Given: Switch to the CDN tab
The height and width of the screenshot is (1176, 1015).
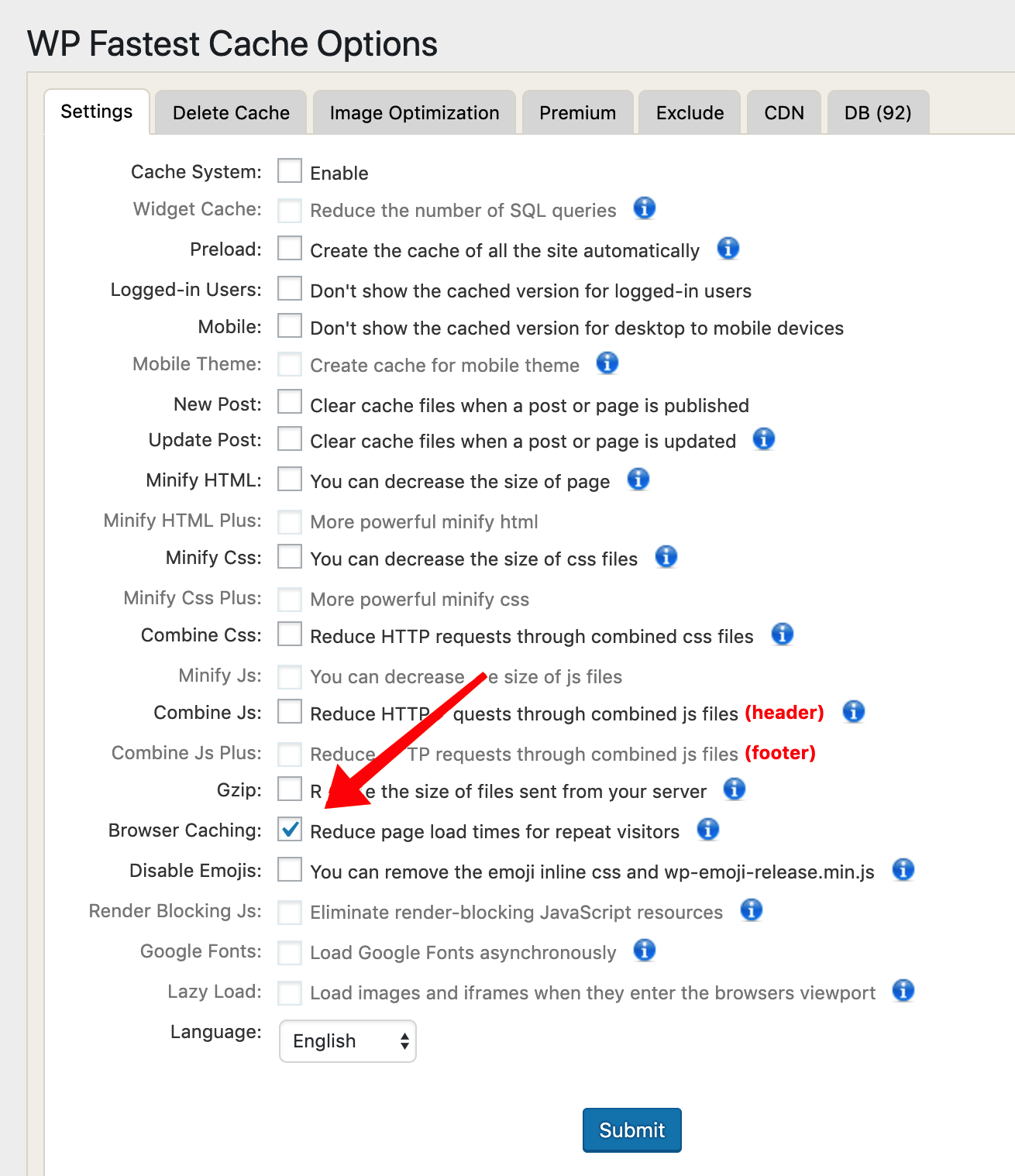Looking at the screenshot, I should [784, 112].
